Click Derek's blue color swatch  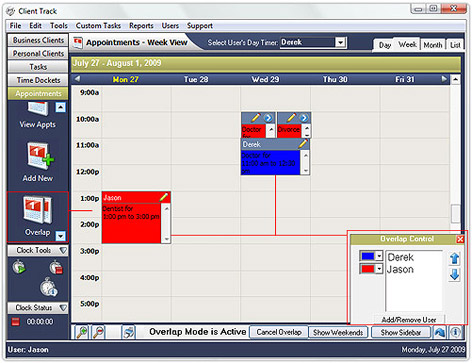point(368,256)
